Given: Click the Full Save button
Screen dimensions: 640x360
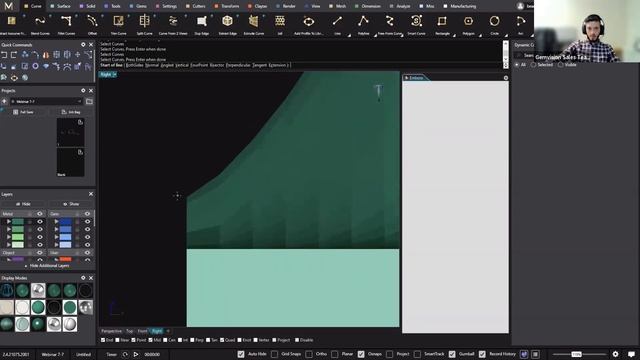Looking at the screenshot, I should click(x=24, y=112).
